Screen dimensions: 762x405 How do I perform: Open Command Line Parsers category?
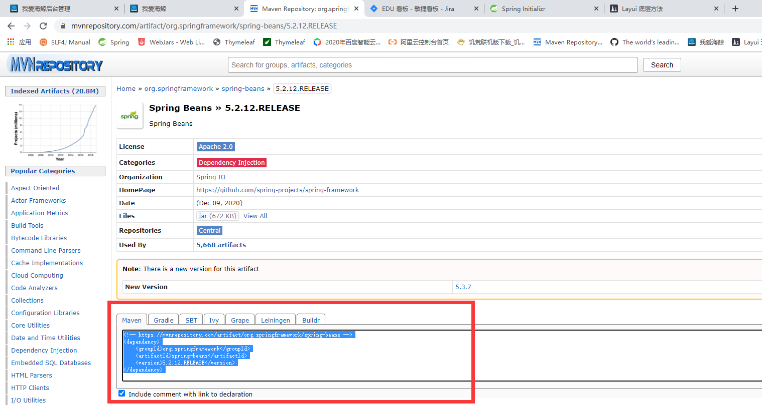[46, 250]
